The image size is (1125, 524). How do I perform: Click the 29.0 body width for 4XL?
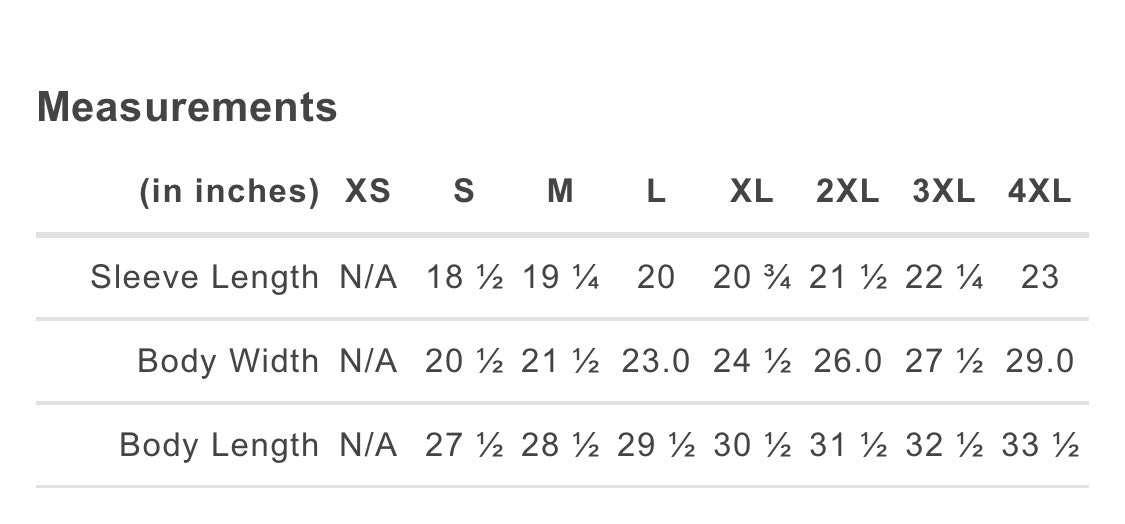click(x=1040, y=361)
